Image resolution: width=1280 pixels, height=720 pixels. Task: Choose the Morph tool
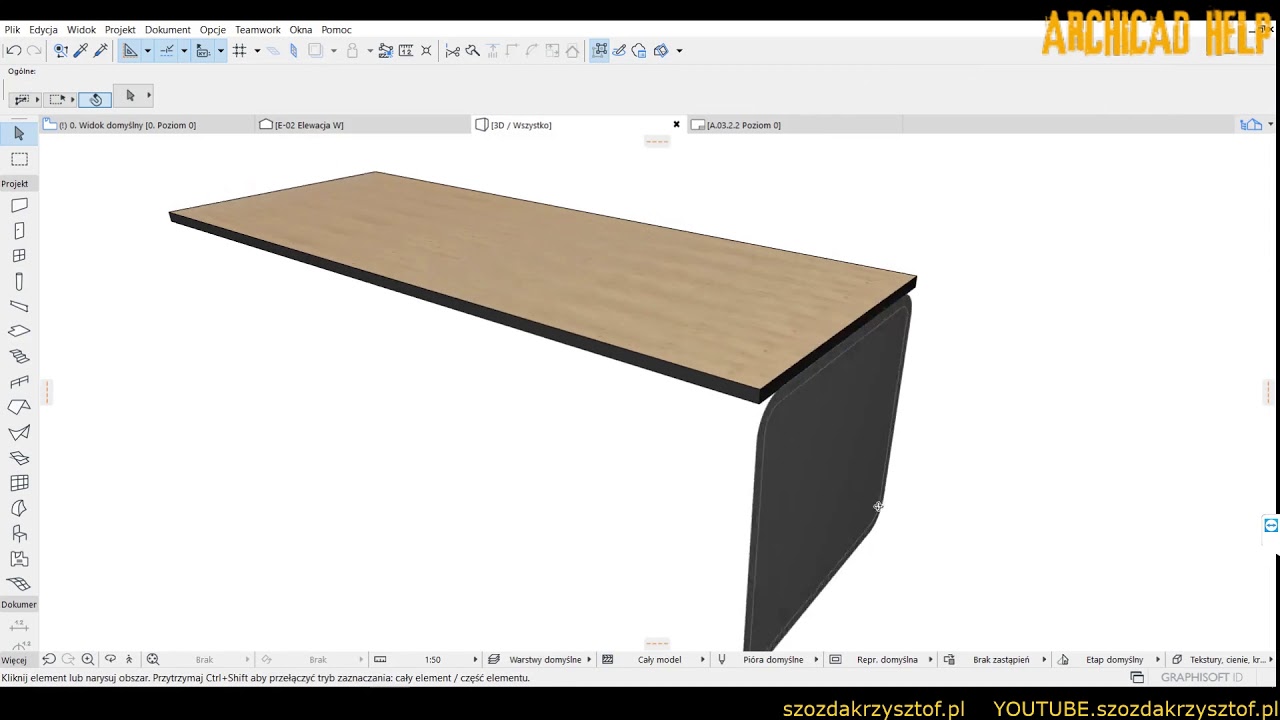(x=19, y=509)
